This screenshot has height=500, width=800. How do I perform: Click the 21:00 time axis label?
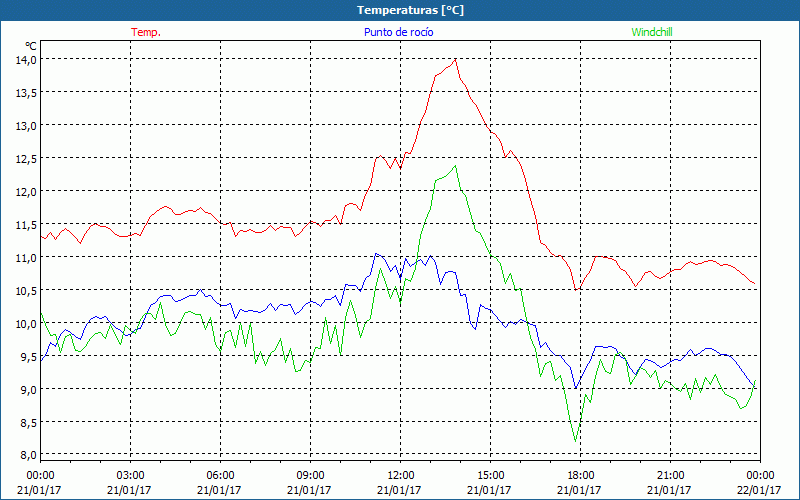(670, 475)
